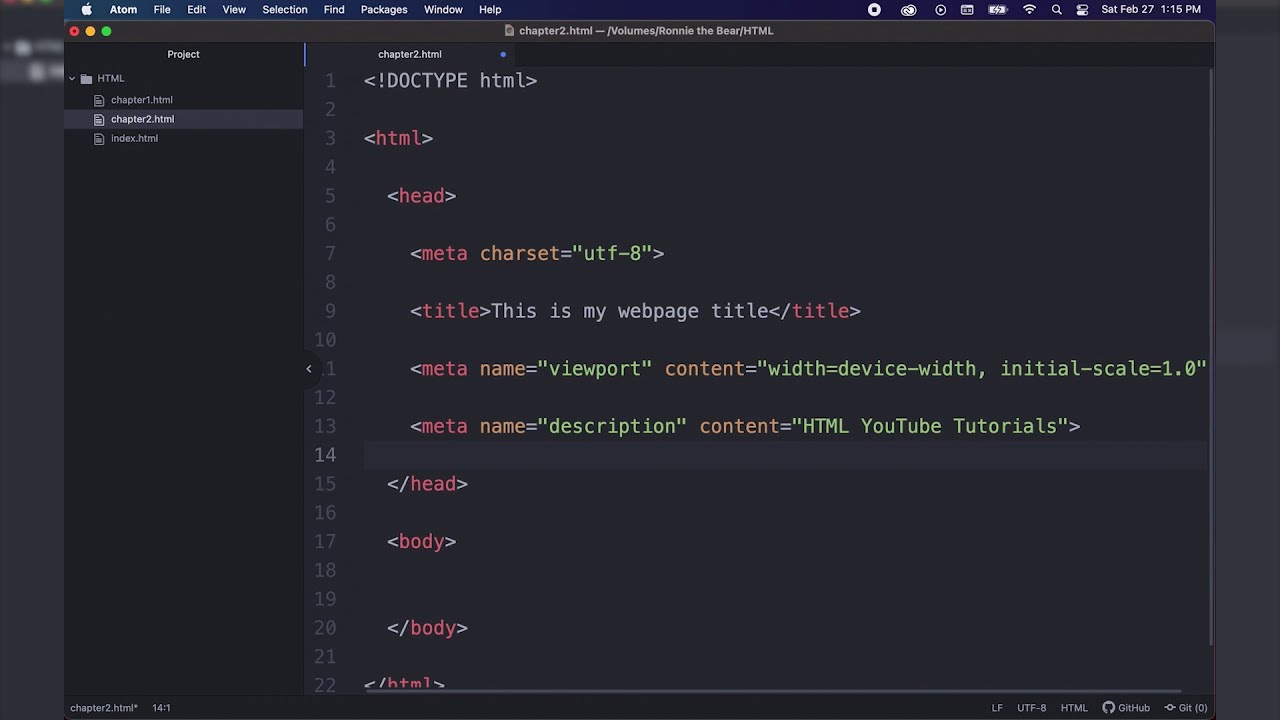Click the play circle icon in menu bar
Image resolution: width=1280 pixels, height=720 pixels.
(940, 10)
